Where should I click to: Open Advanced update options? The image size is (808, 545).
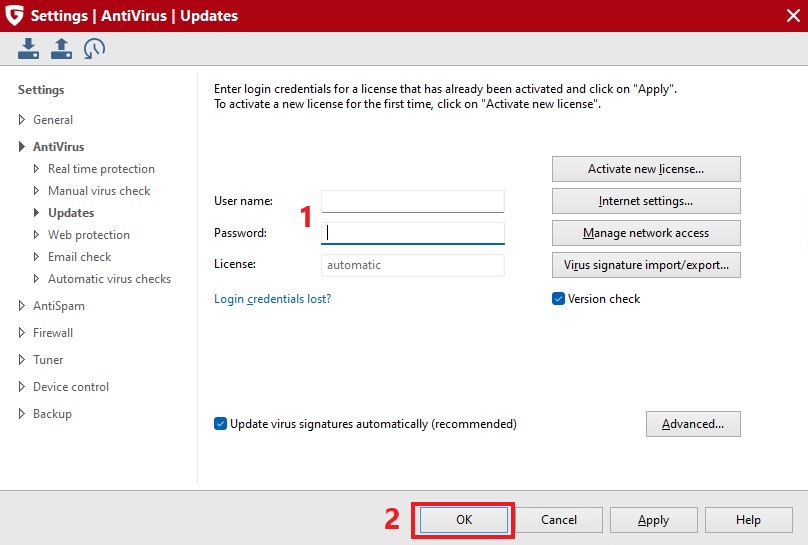(x=693, y=424)
